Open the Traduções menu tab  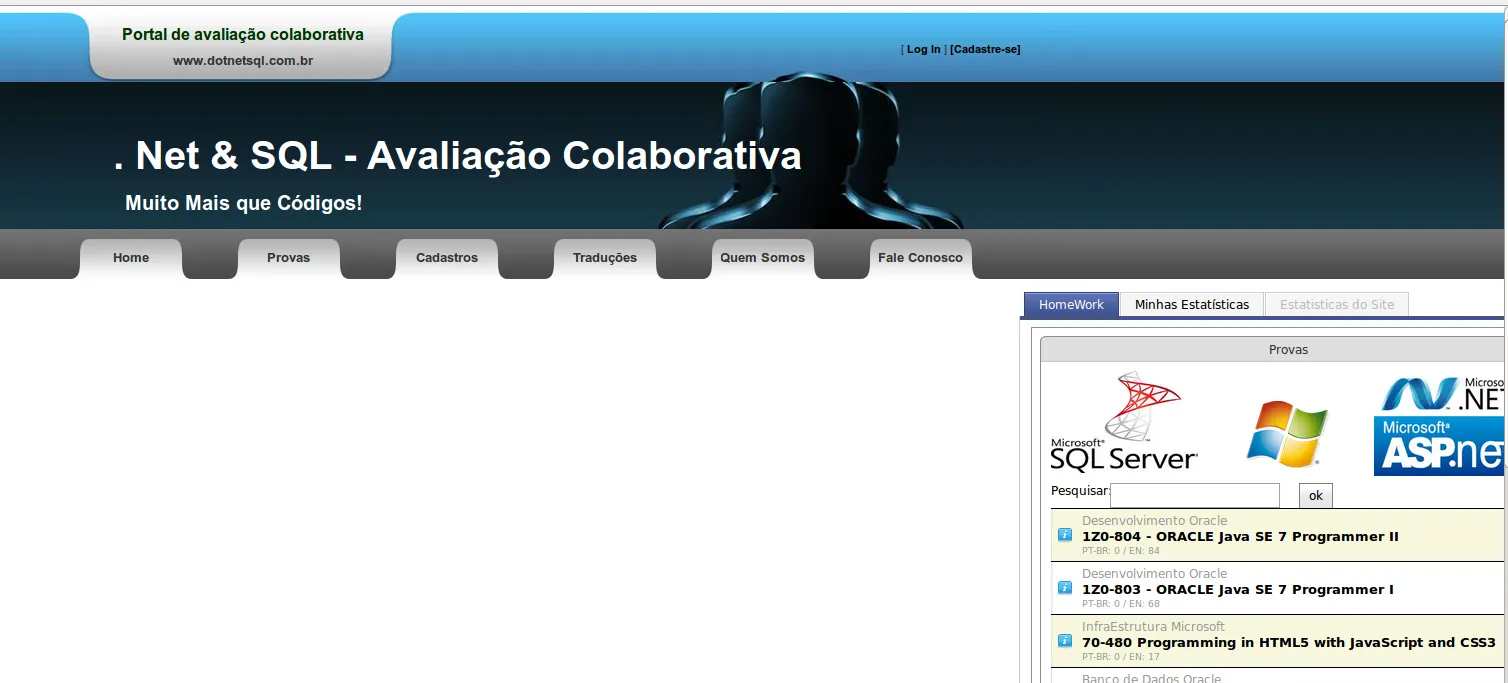pyautogui.click(x=605, y=258)
